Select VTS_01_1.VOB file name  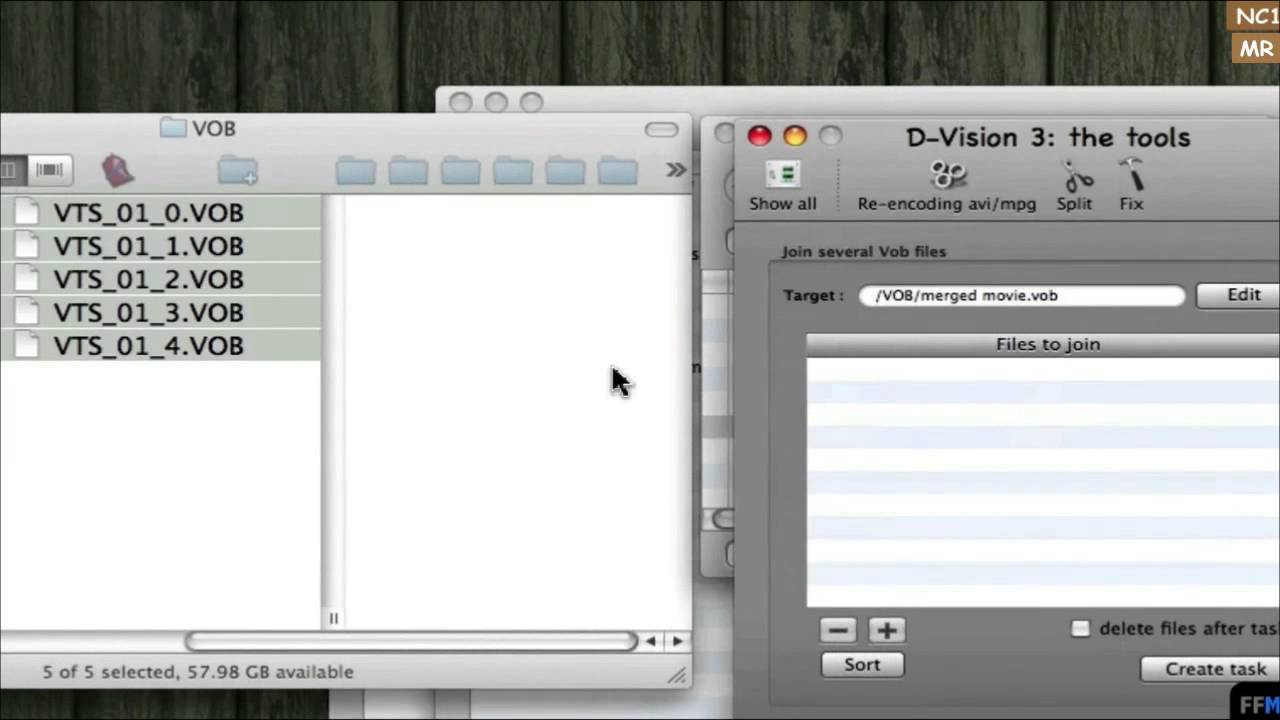coord(148,246)
